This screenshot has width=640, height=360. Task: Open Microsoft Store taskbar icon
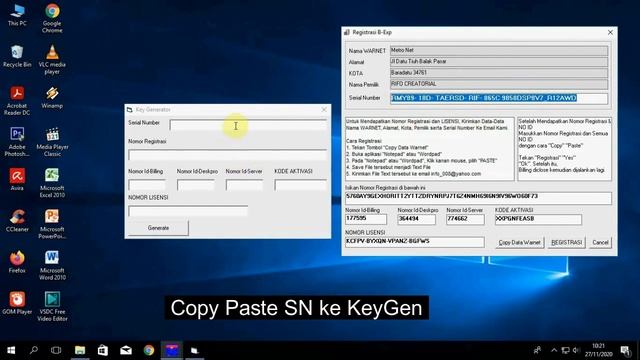[102, 350]
